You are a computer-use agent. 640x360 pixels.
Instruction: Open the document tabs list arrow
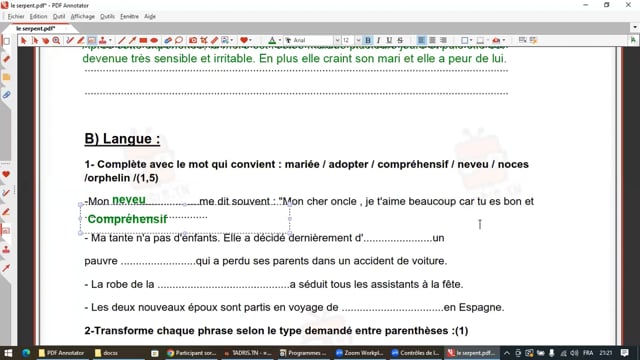[635, 27]
